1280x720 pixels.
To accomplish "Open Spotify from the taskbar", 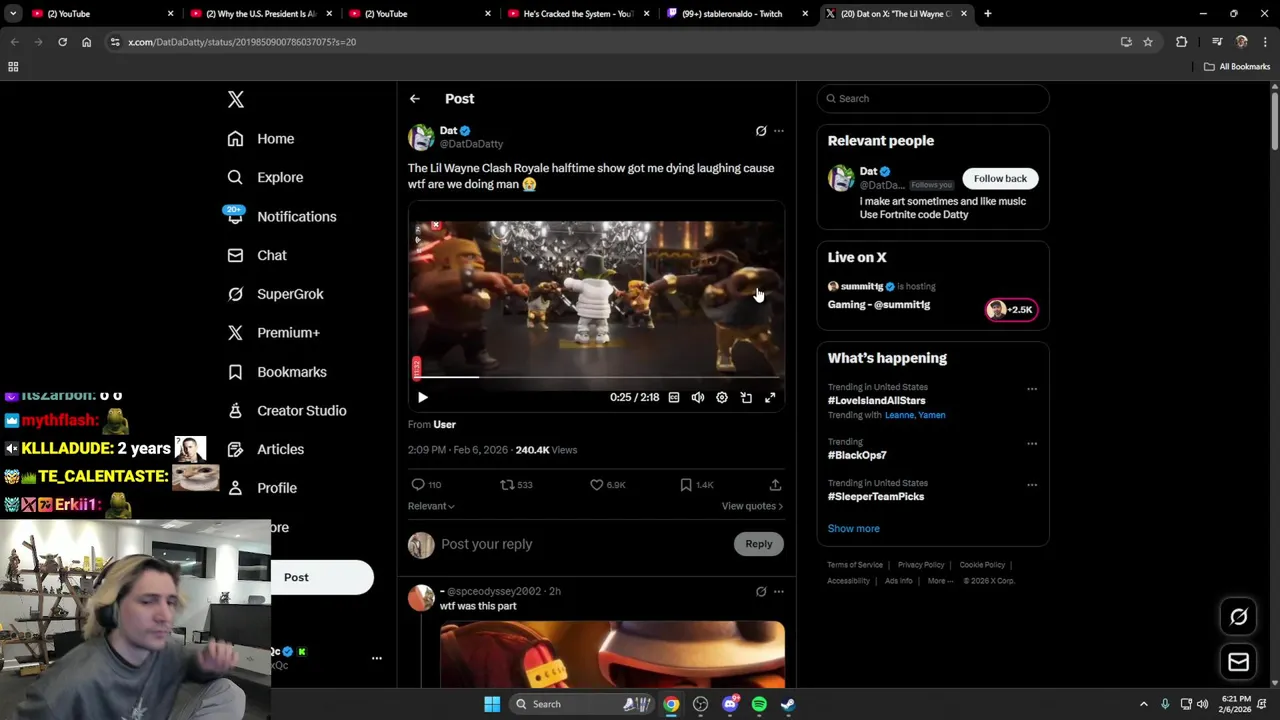I will [759, 704].
